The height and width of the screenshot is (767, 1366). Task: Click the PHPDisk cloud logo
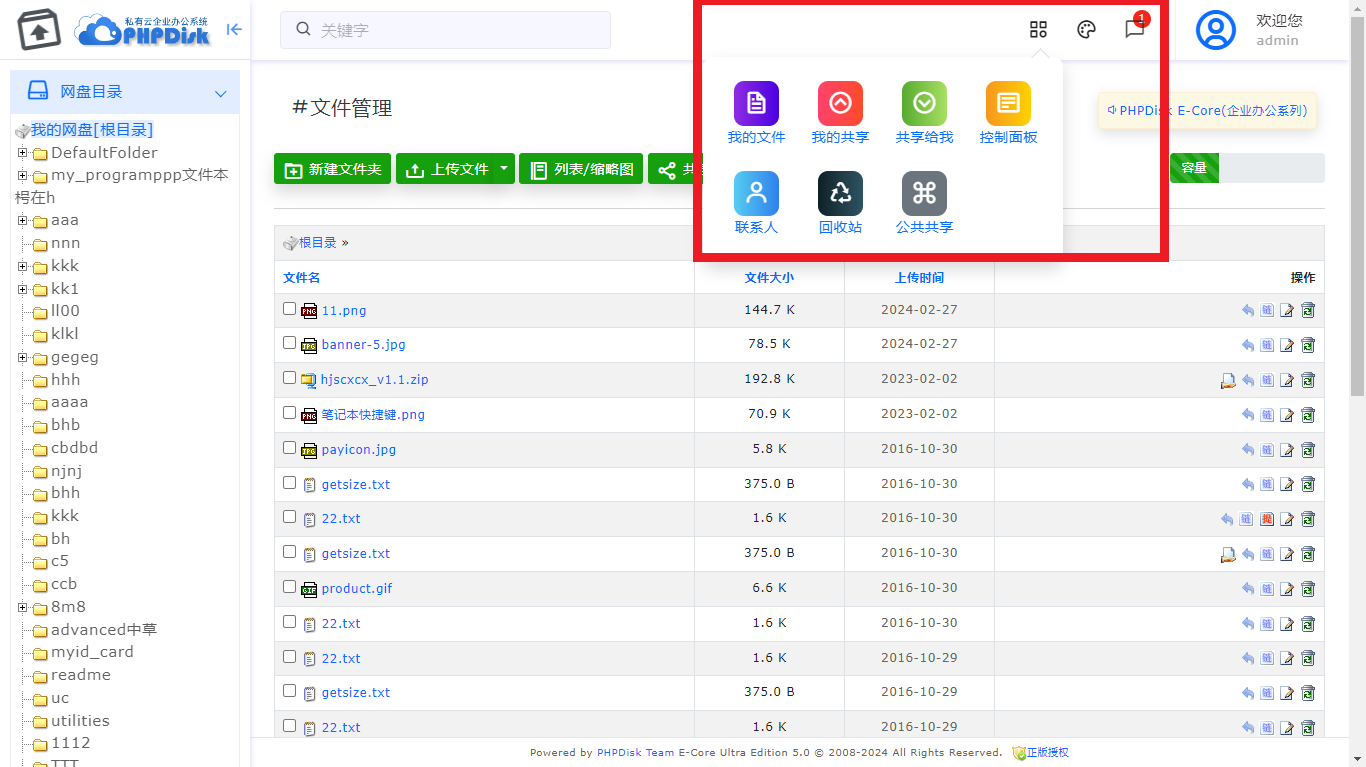tap(142, 30)
